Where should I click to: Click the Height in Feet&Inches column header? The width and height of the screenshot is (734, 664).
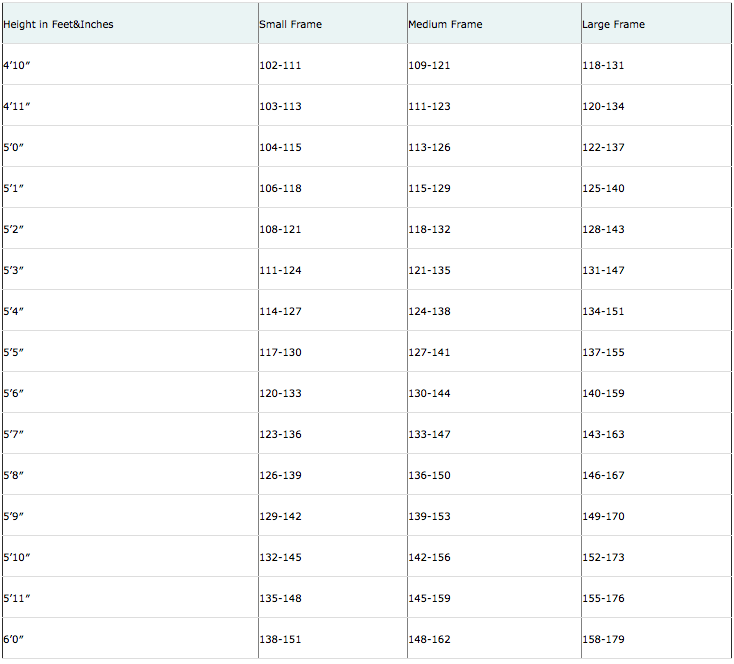58,24
